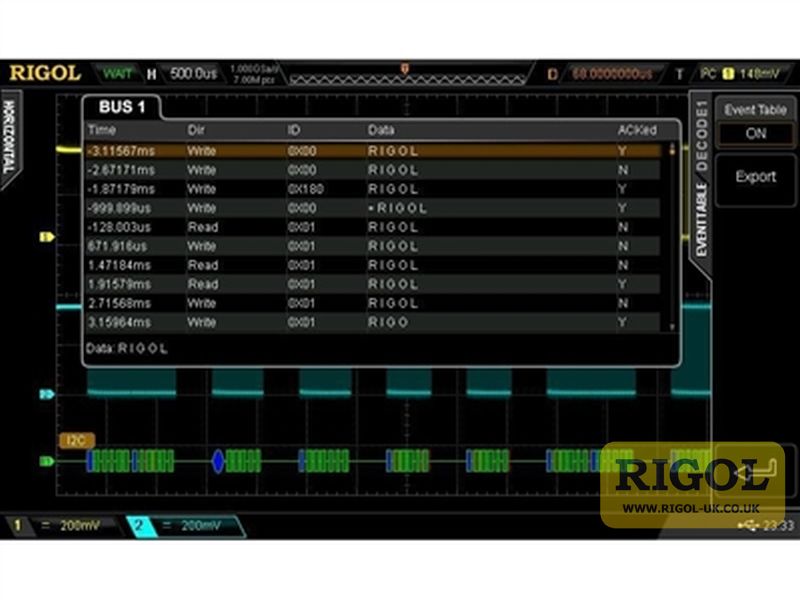Click the cyan channel 2 ground marker

pyautogui.click(x=47, y=394)
